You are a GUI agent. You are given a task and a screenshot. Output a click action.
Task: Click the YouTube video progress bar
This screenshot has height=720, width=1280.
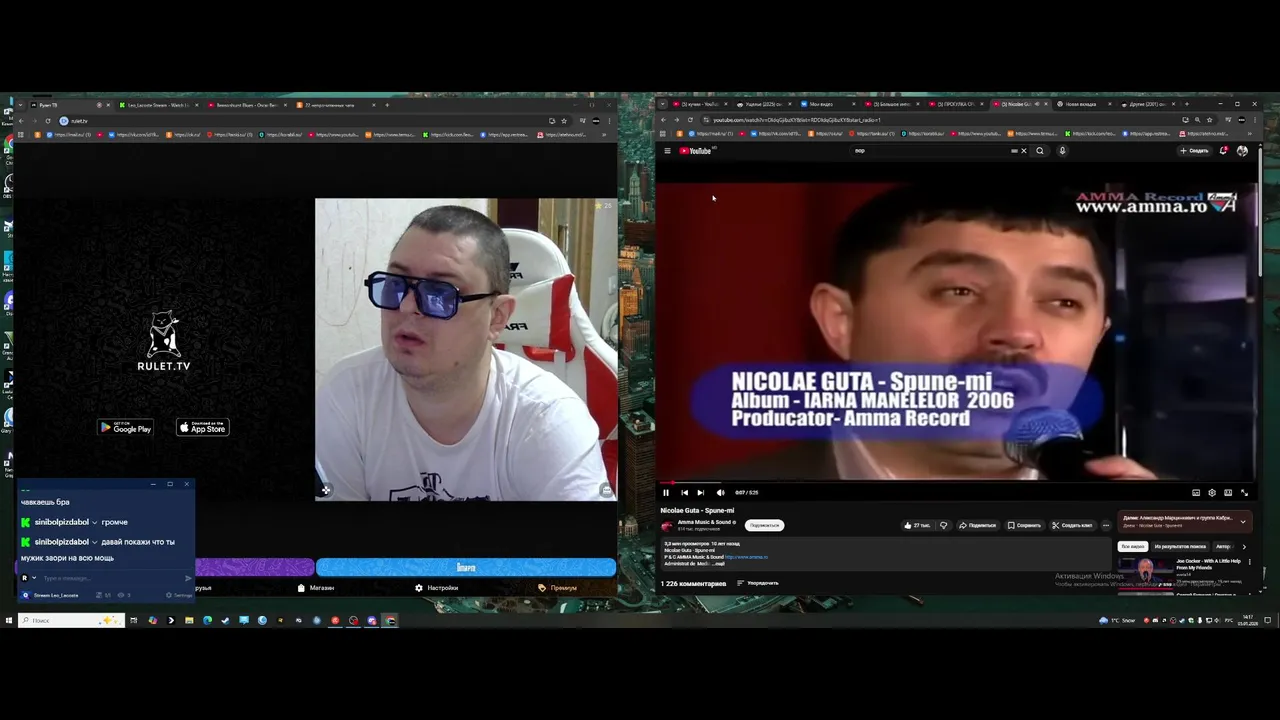coord(955,482)
